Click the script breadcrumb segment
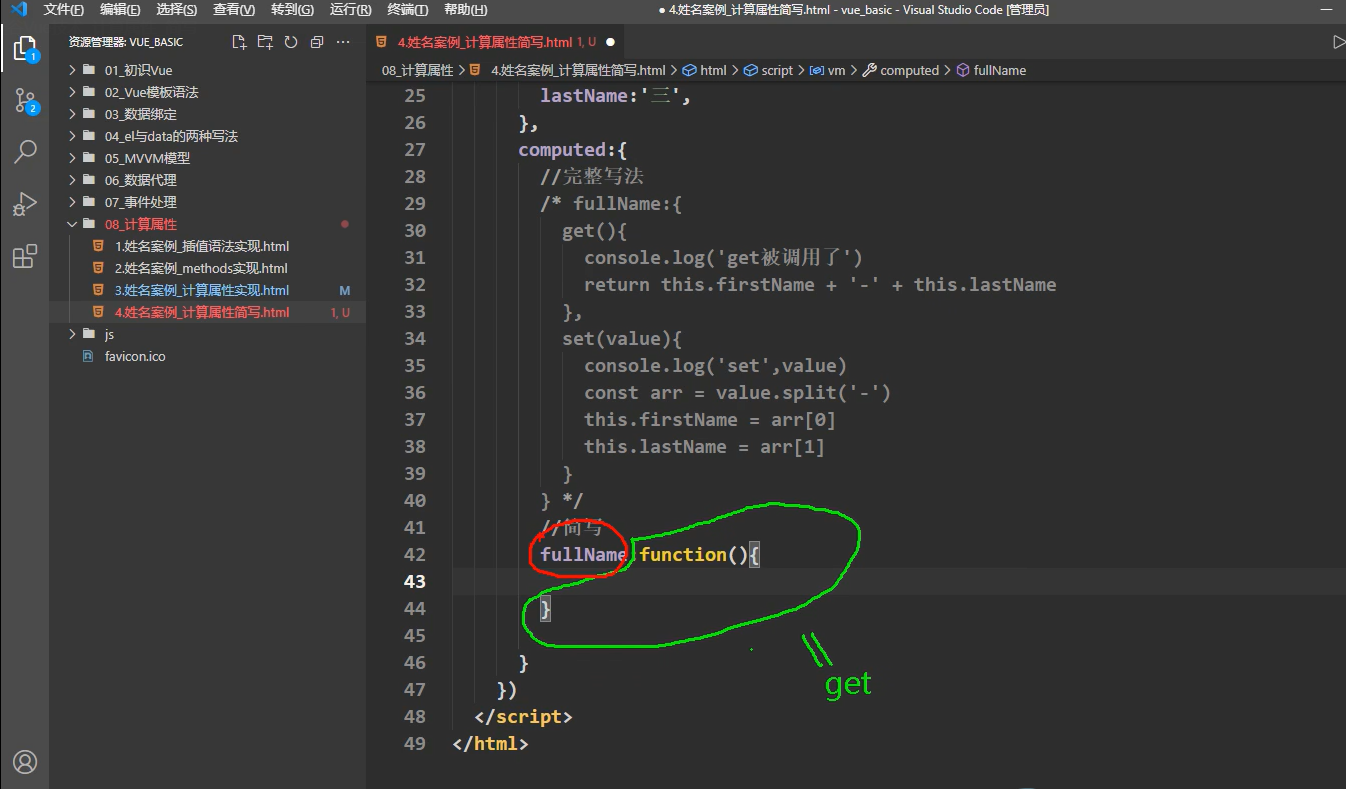Image resolution: width=1346 pixels, height=789 pixels. click(768, 70)
